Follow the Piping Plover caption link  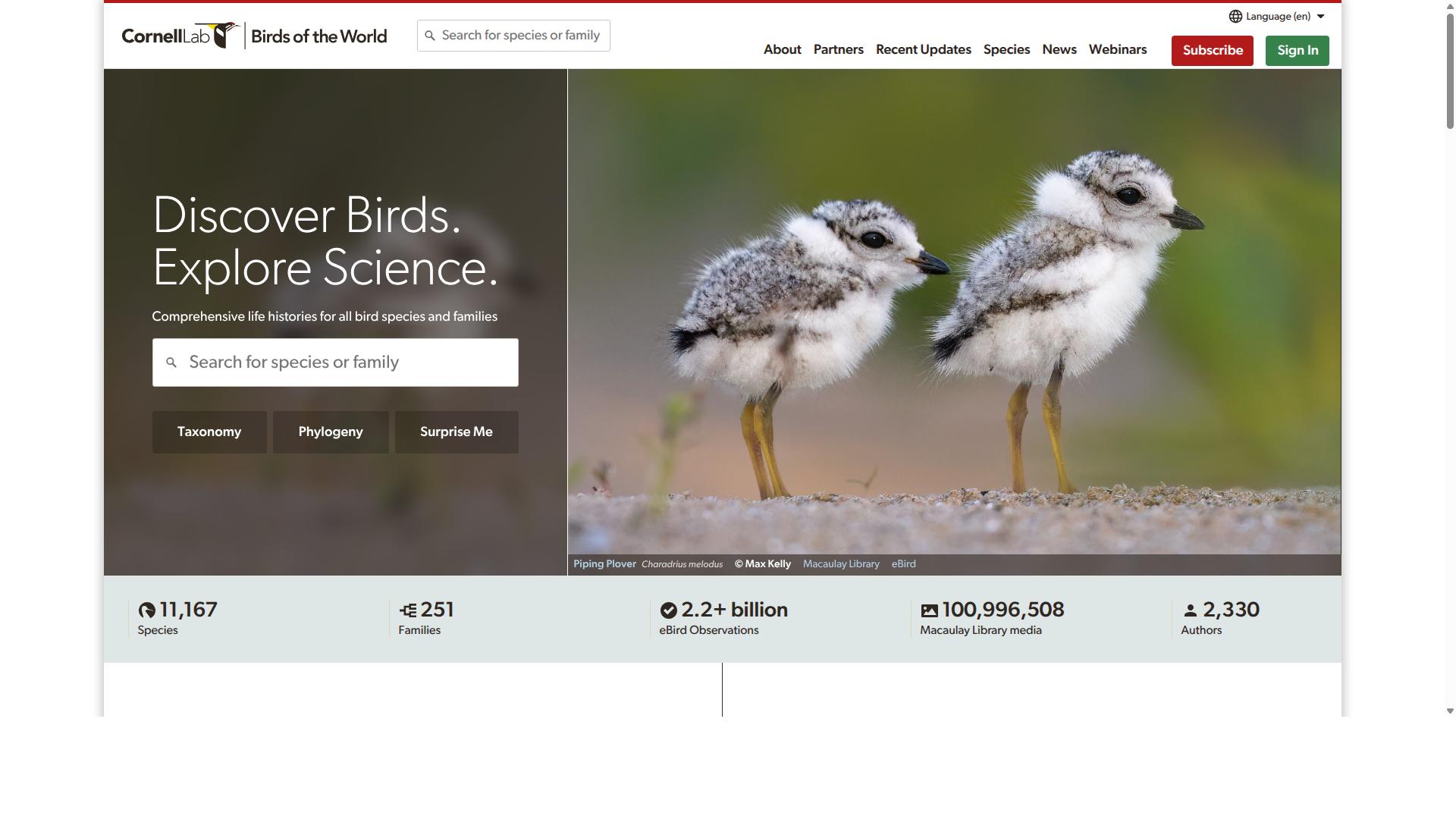(x=604, y=564)
